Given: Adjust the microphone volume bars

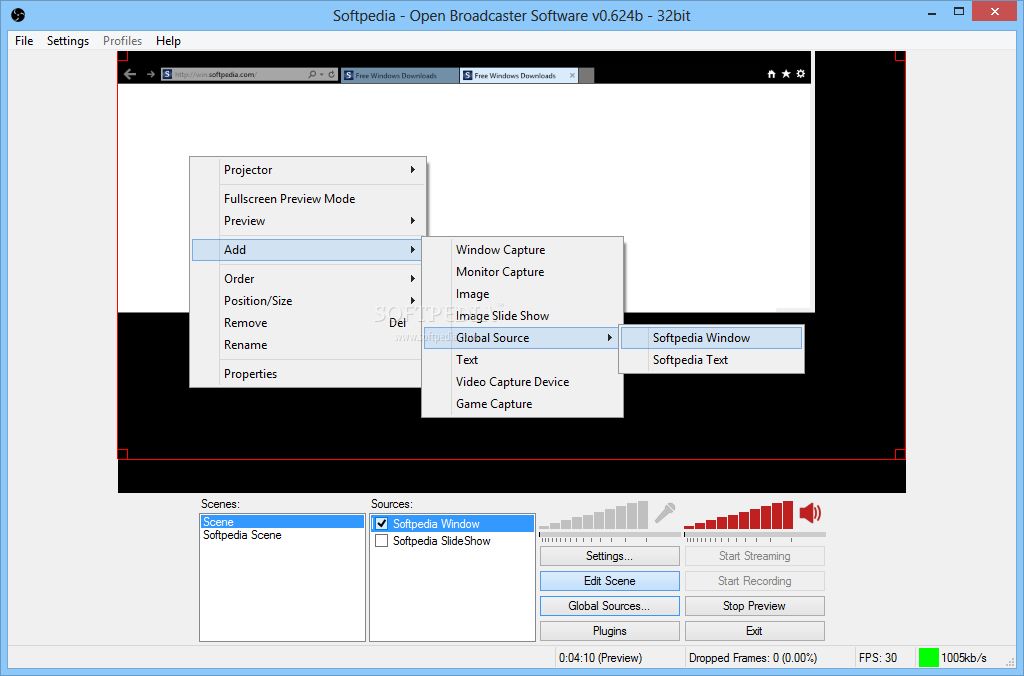Looking at the screenshot, I should pos(594,515).
